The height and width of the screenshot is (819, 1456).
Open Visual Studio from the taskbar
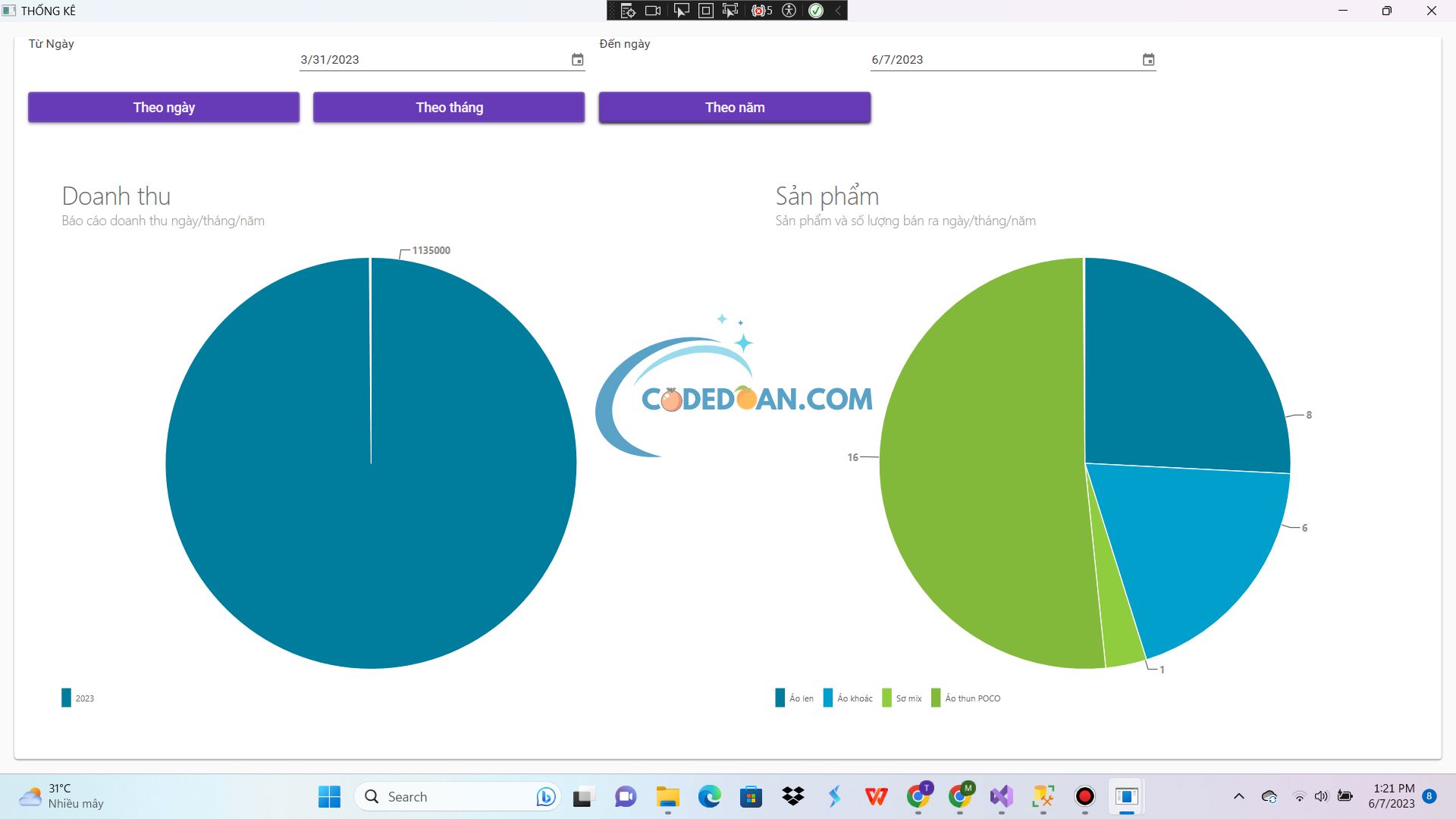[1001, 796]
